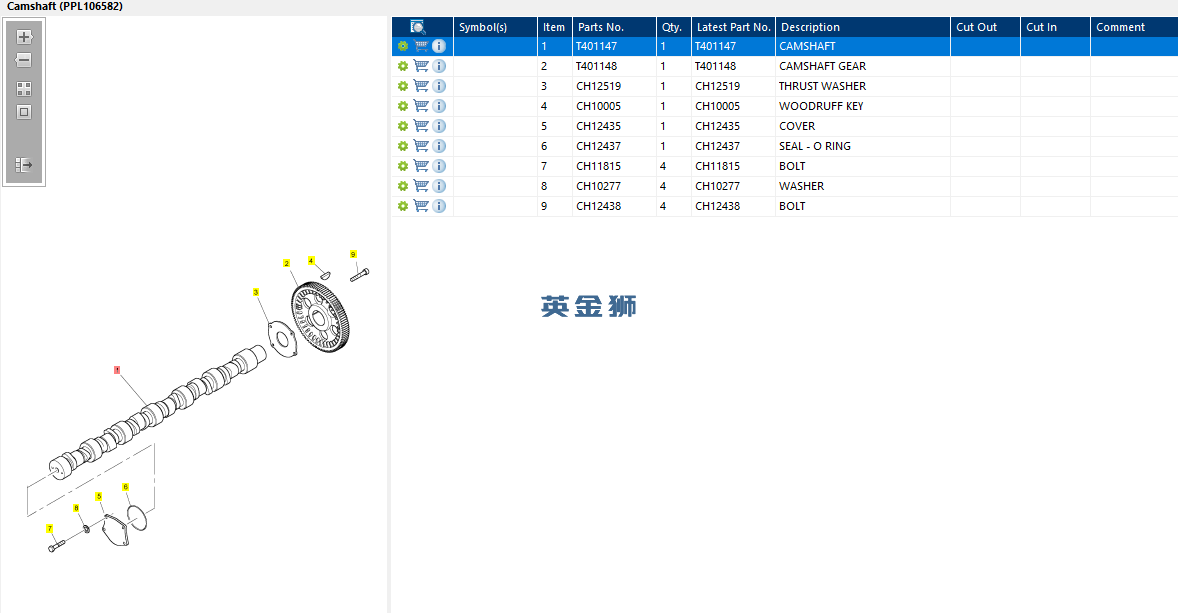The height and width of the screenshot is (613, 1178).
Task: Click latest part number CH12437
Action: pos(717,146)
